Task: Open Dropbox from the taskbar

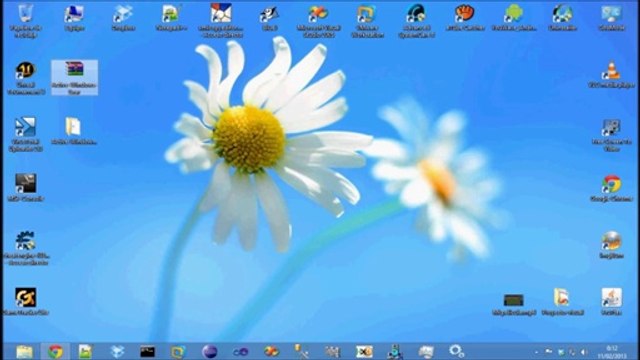Action: click(117, 351)
